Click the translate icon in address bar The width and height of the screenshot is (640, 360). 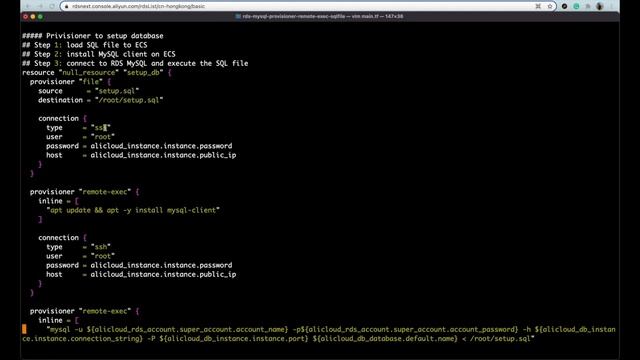tap(538, 6)
